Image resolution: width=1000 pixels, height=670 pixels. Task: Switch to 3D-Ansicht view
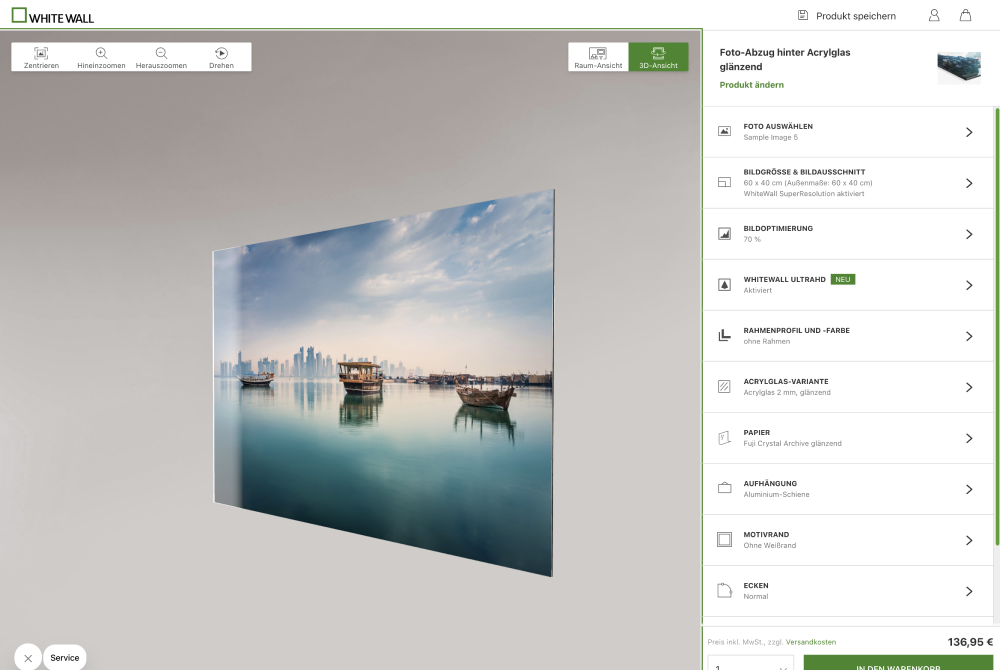click(658, 56)
